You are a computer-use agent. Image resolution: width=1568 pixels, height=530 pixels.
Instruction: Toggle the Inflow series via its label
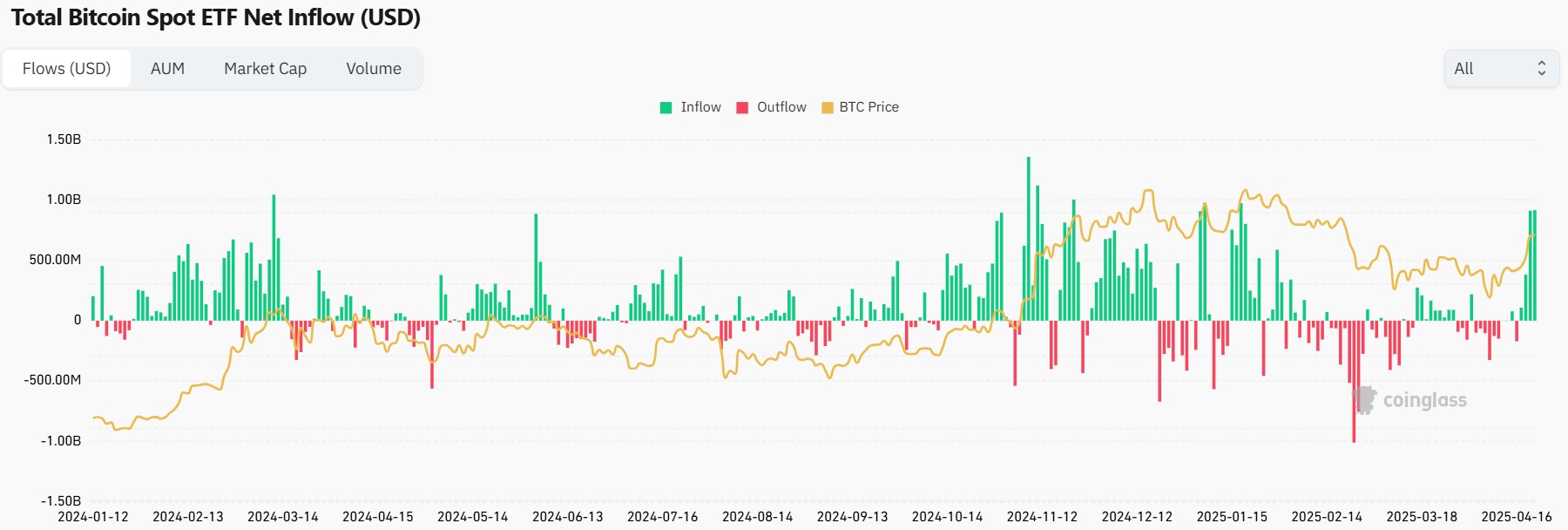tap(700, 107)
